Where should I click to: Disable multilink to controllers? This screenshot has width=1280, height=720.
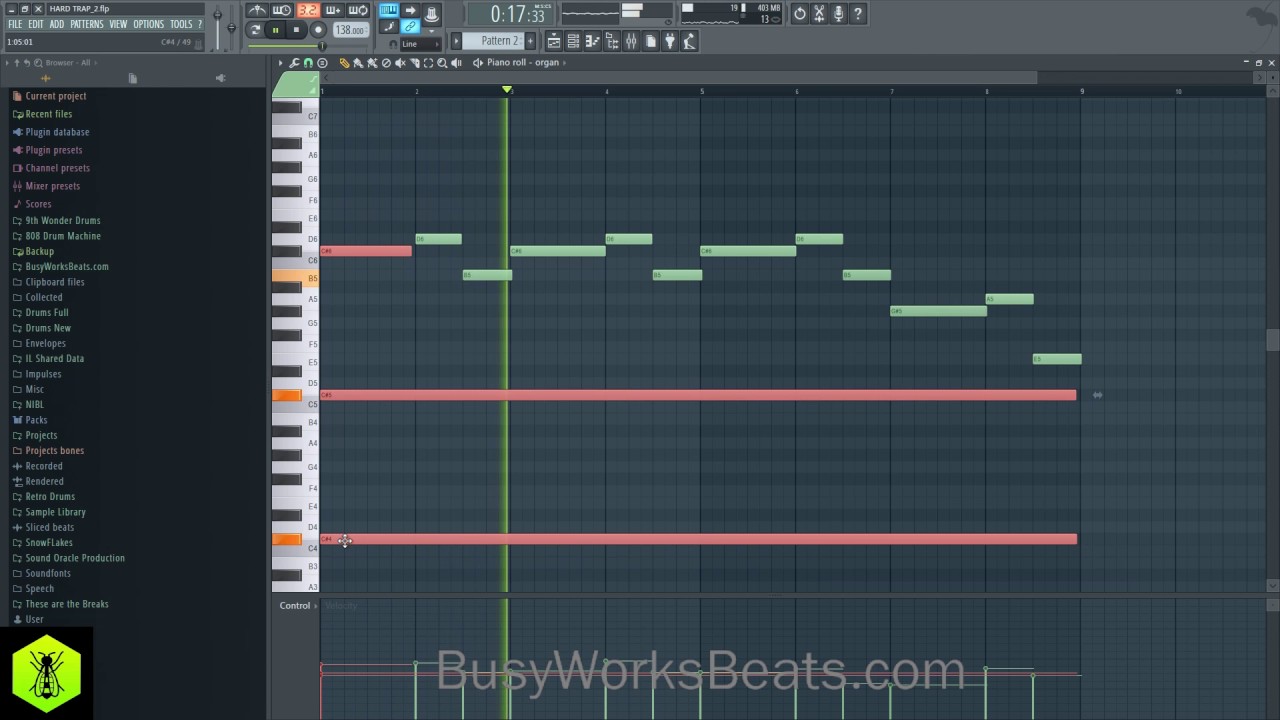click(410, 27)
